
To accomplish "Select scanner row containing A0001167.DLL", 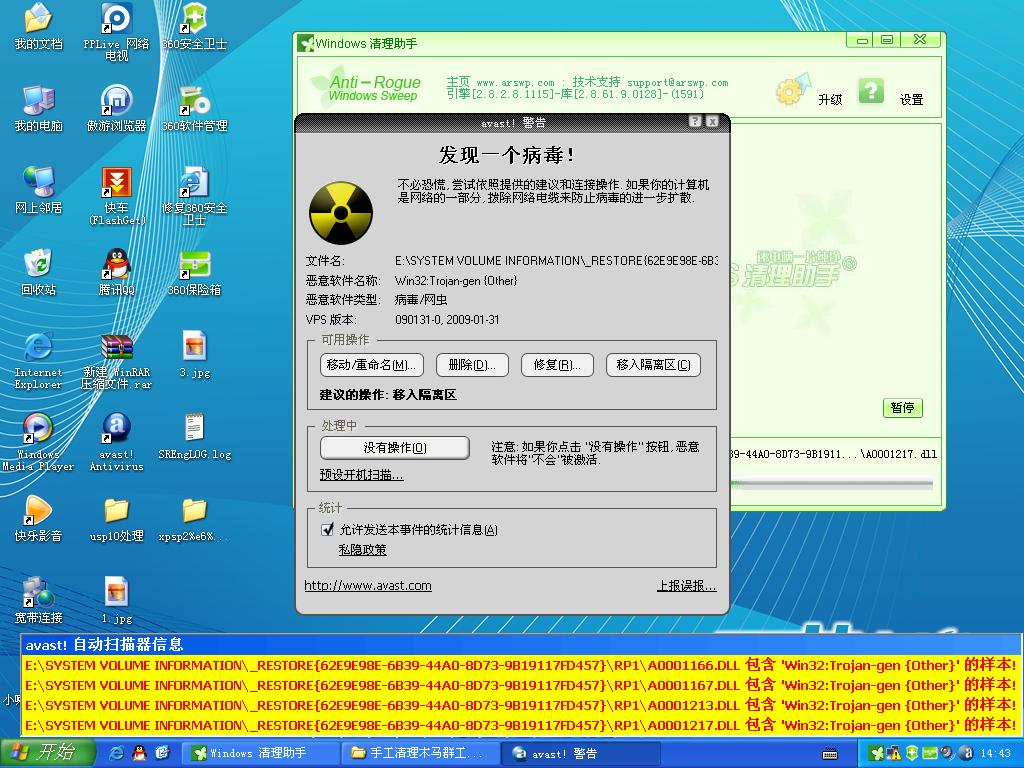I will point(520,686).
